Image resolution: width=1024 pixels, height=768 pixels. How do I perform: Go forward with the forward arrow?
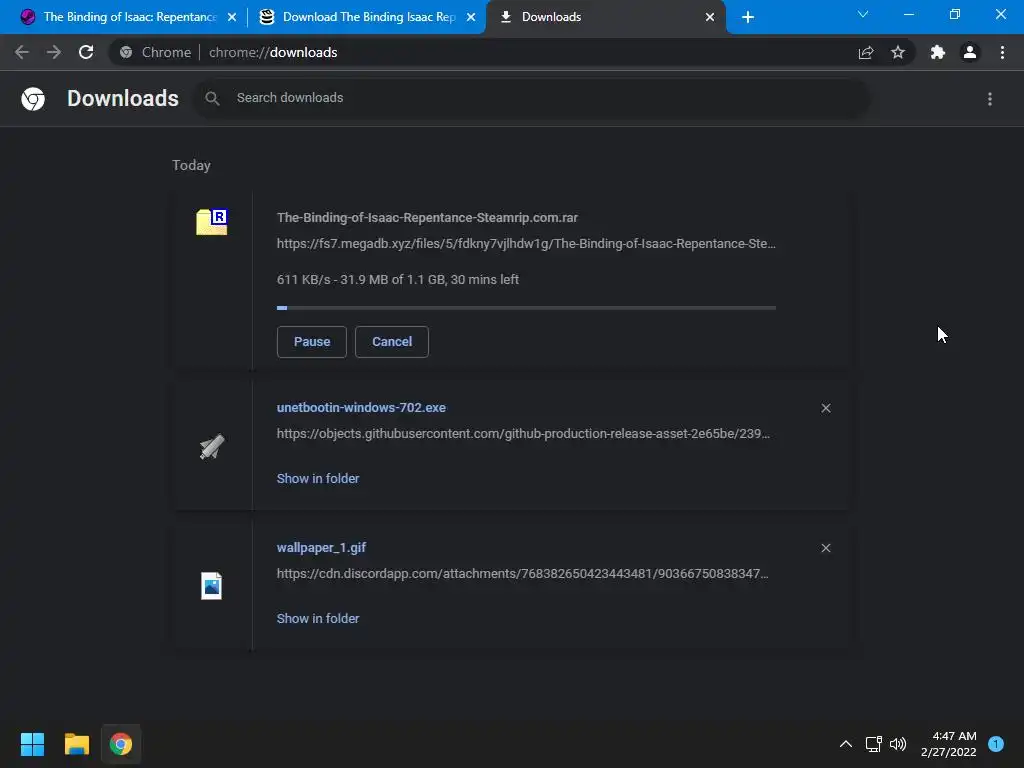point(54,52)
